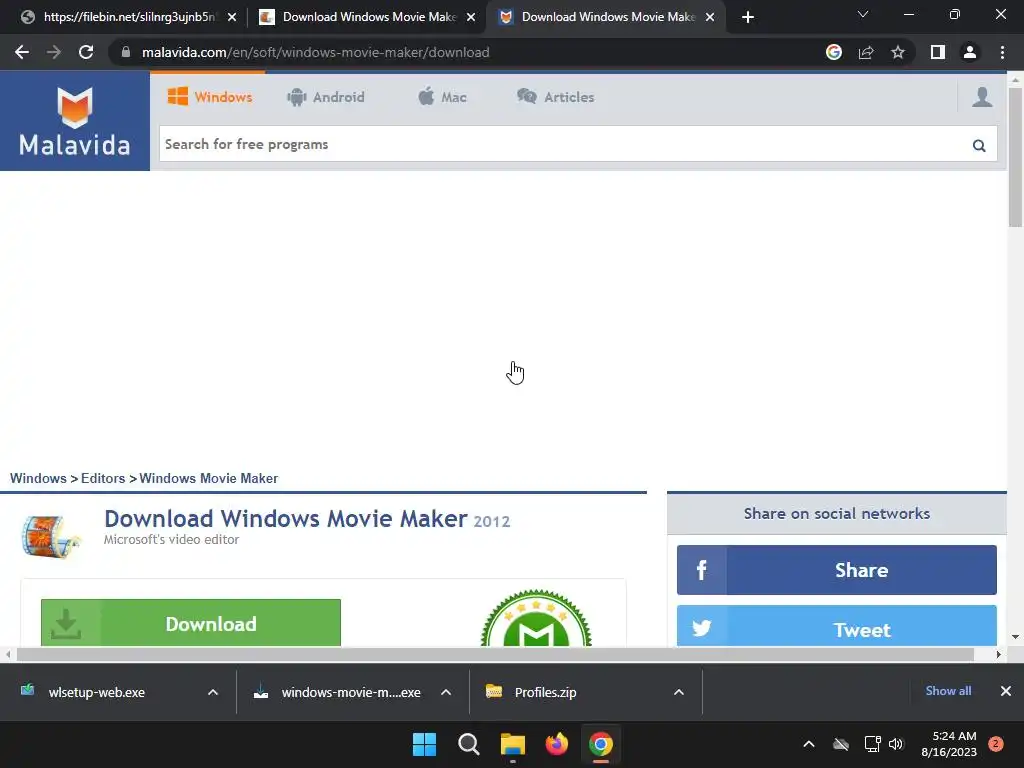Expand windows-movie-m....exe download options
This screenshot has height=768, width=1024.
click(x=446, y=692)
